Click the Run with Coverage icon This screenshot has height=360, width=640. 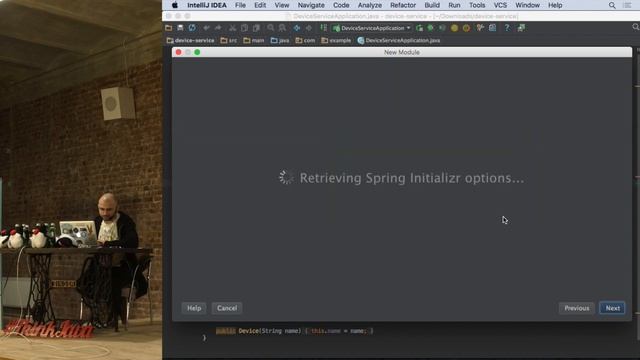(x=442, y=28)
